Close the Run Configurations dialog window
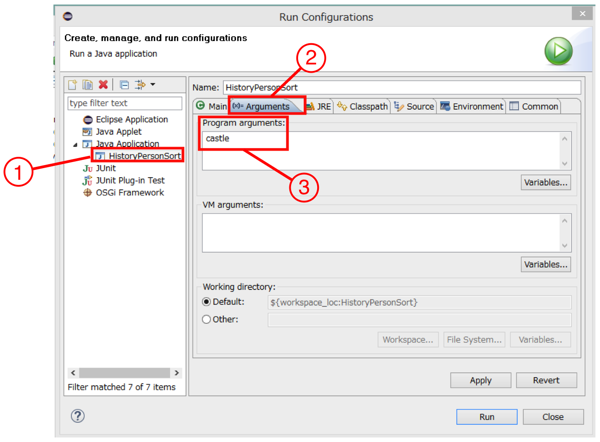600x442 pixels. 582,14
